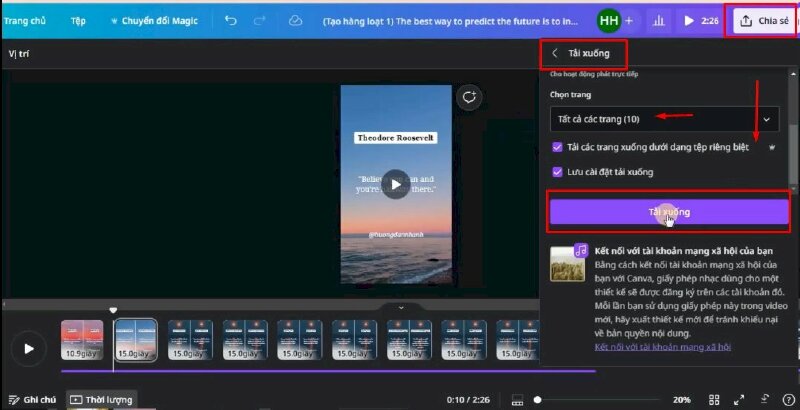Open Chuyển đổi Magic menu
This screenshot has height=410, width=800.
point(154,21)
